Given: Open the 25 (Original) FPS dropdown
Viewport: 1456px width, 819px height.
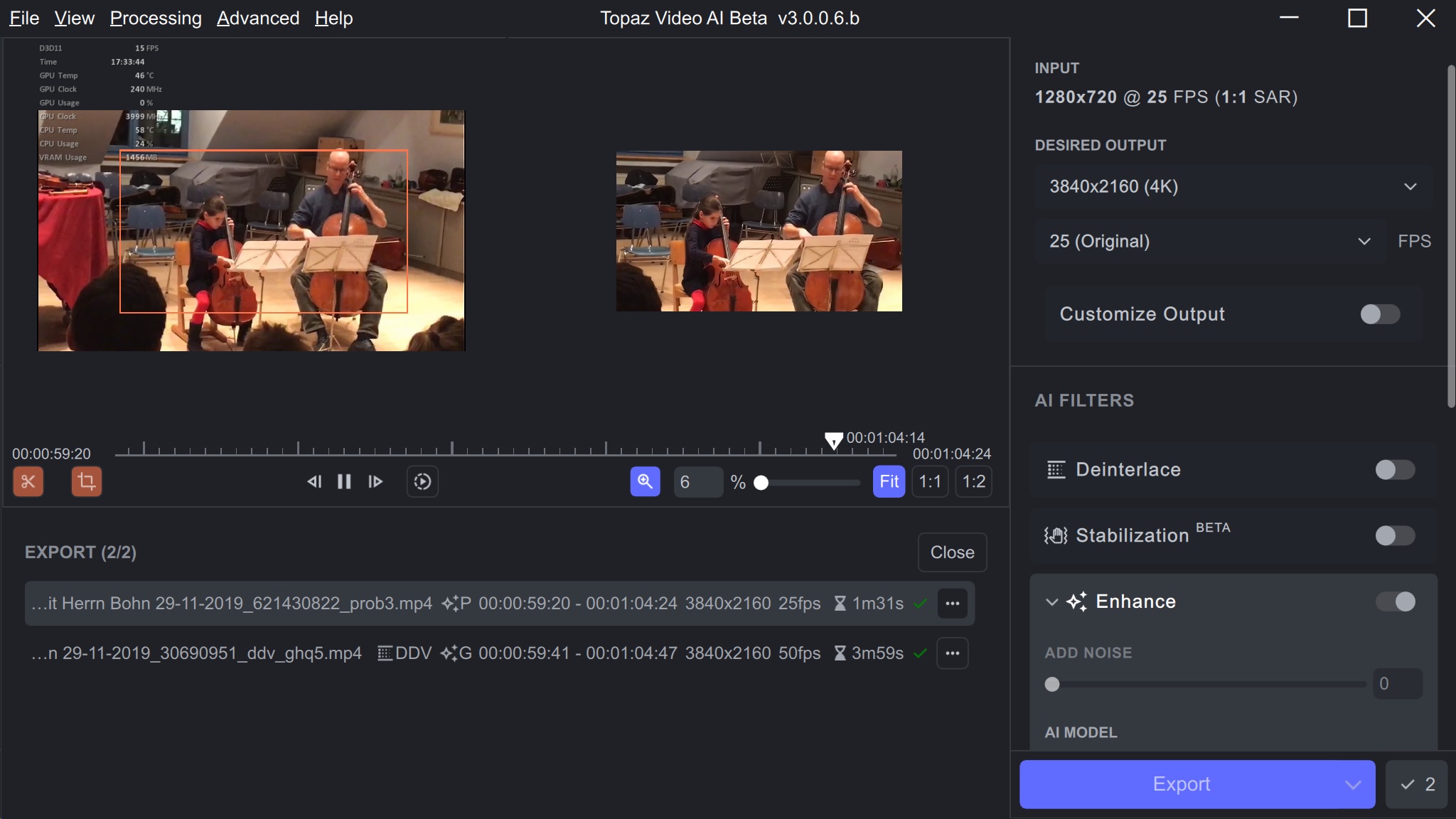Looking at the screenshot, I should coord(1209,241).
